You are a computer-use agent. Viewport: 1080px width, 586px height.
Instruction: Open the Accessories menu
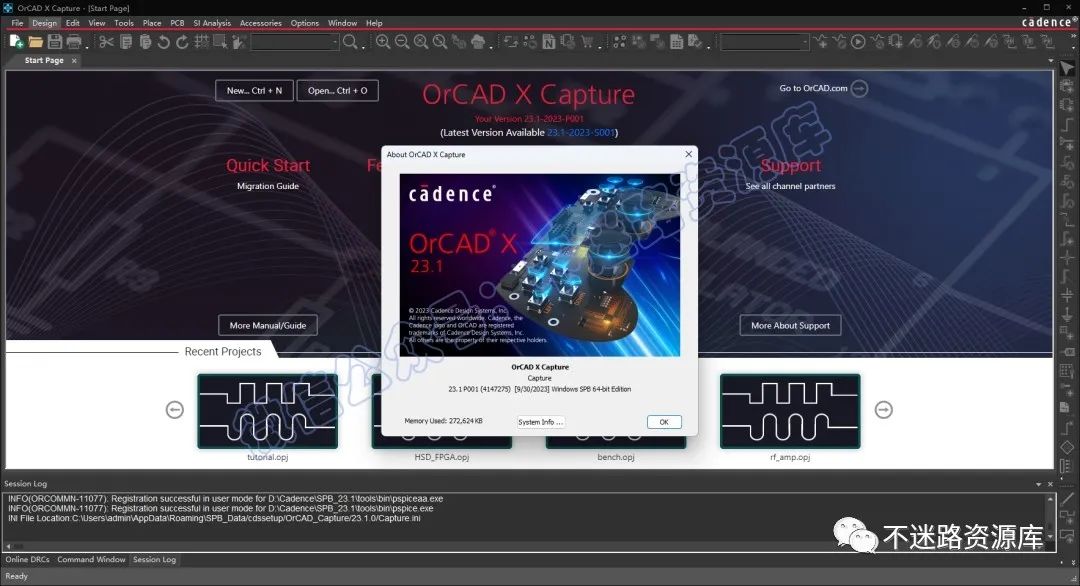point(260,23)
